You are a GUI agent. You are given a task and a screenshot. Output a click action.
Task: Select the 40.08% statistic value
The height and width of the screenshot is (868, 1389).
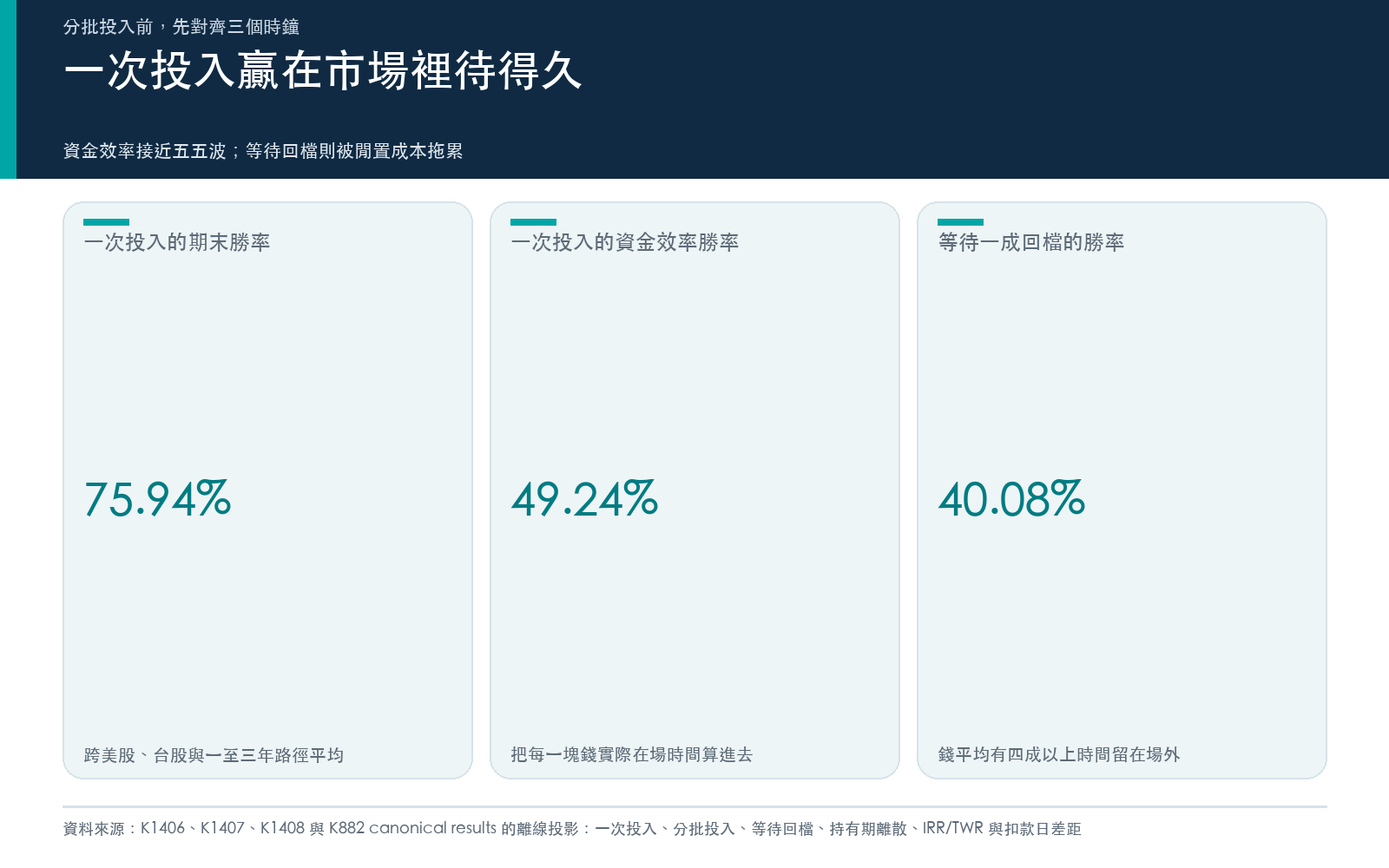pos(1012,499)
